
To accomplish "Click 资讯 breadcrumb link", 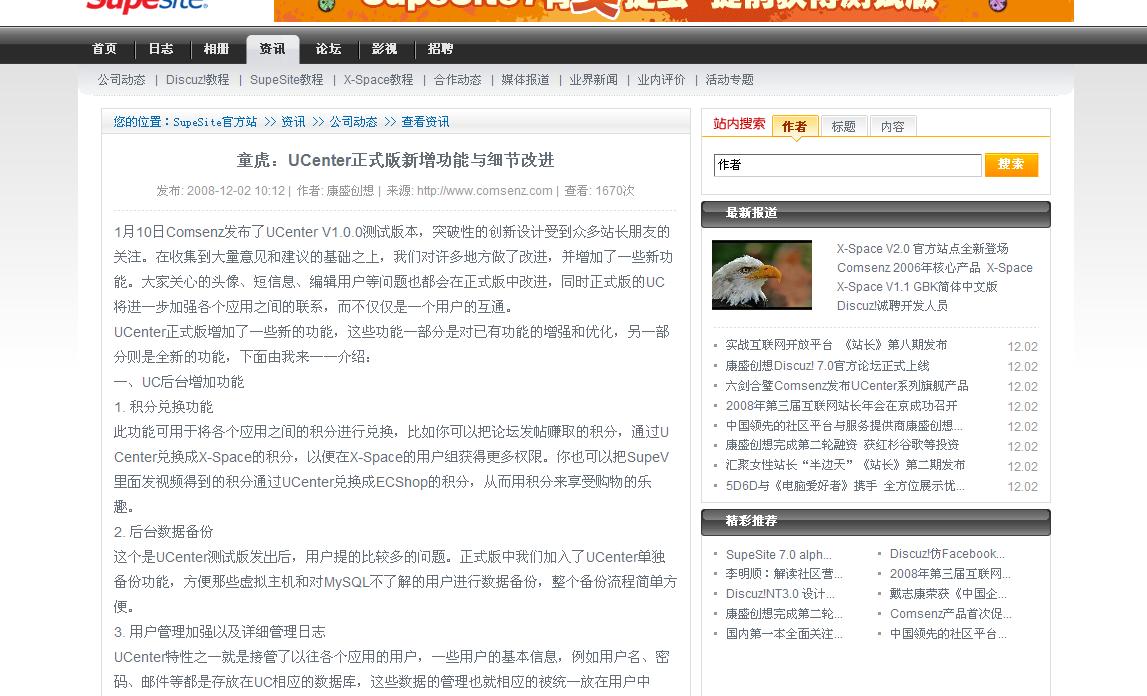I will coord(293,122).
